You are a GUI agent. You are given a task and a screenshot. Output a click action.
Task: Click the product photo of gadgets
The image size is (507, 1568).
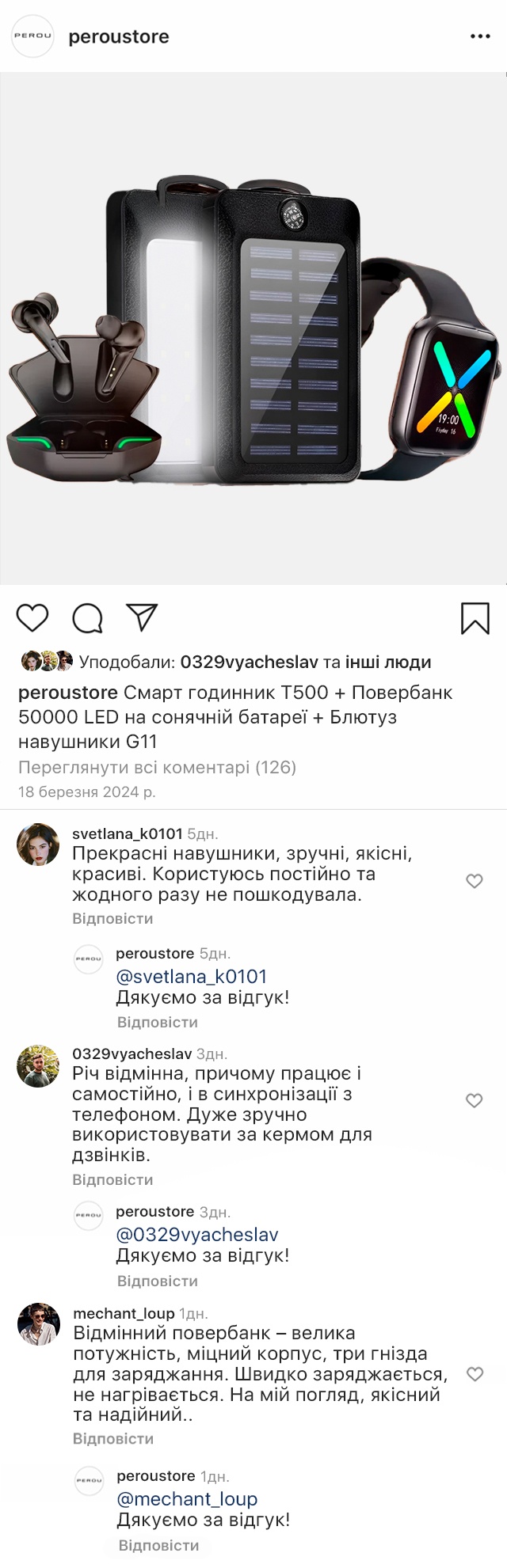253,328
